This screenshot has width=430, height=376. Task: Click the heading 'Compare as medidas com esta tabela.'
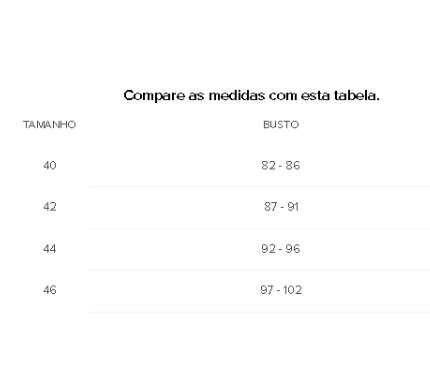251,96
